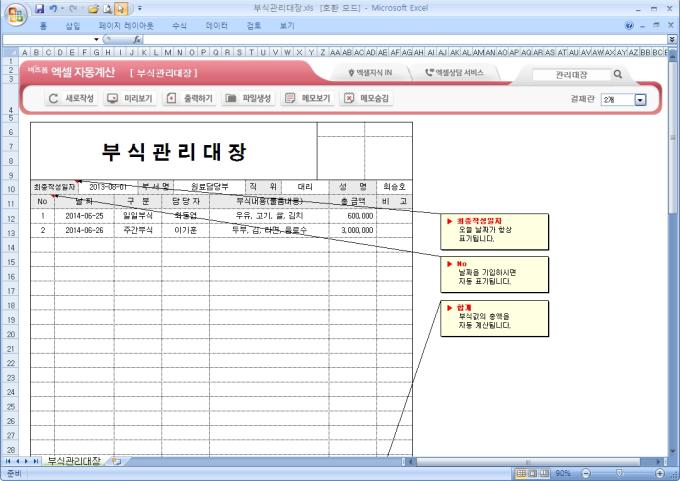The width and height of the screenshot is (680, 481).
Task: Open the 삽입 ribbon tab
Action: 73,26
